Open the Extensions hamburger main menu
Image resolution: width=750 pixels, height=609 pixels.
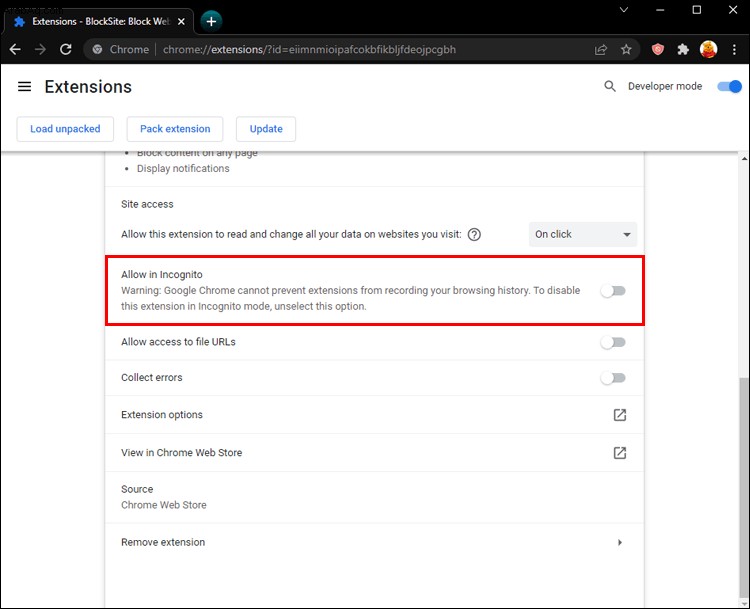coord(24,87)
